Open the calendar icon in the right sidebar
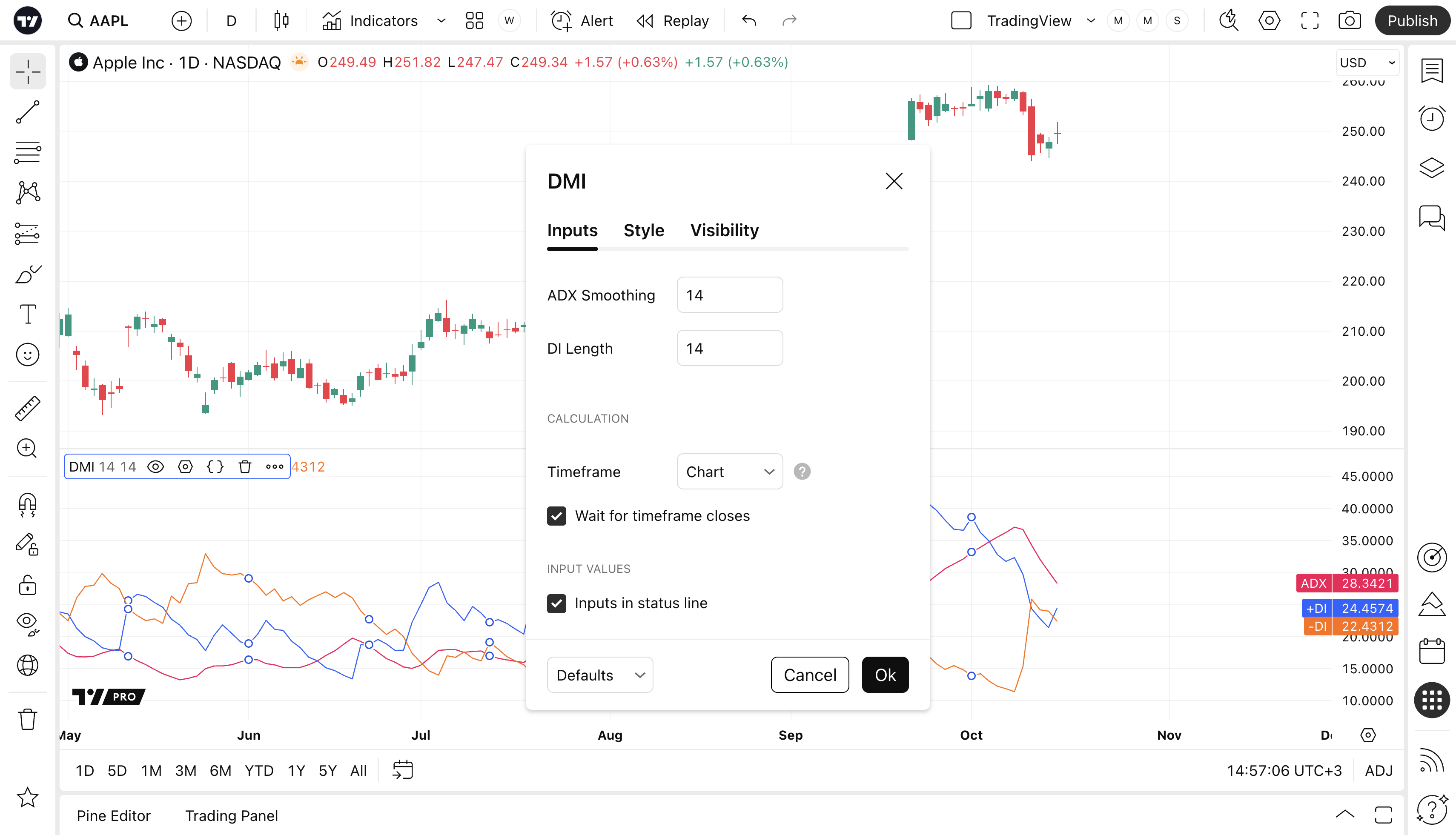 pyautogui.click(x=1432, y=651)
